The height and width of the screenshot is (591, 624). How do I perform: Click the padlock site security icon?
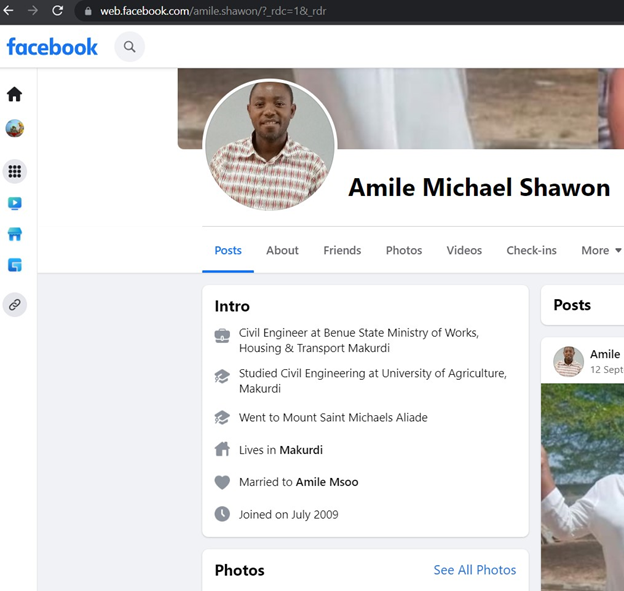[x=88, y=11]
